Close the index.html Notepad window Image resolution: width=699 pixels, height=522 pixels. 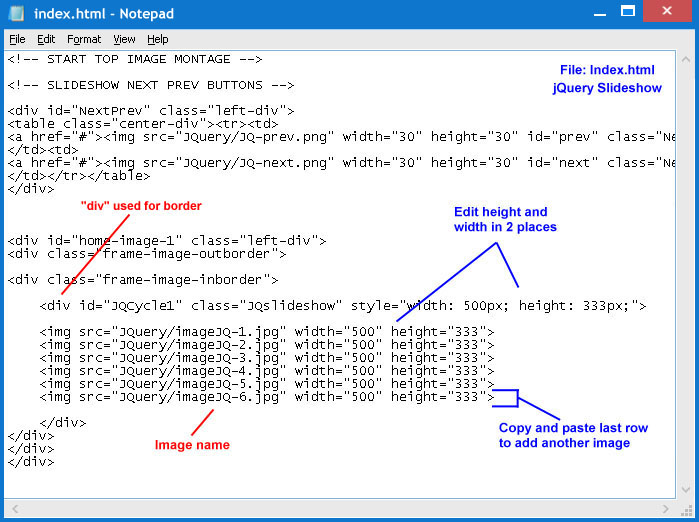(667, 11)
